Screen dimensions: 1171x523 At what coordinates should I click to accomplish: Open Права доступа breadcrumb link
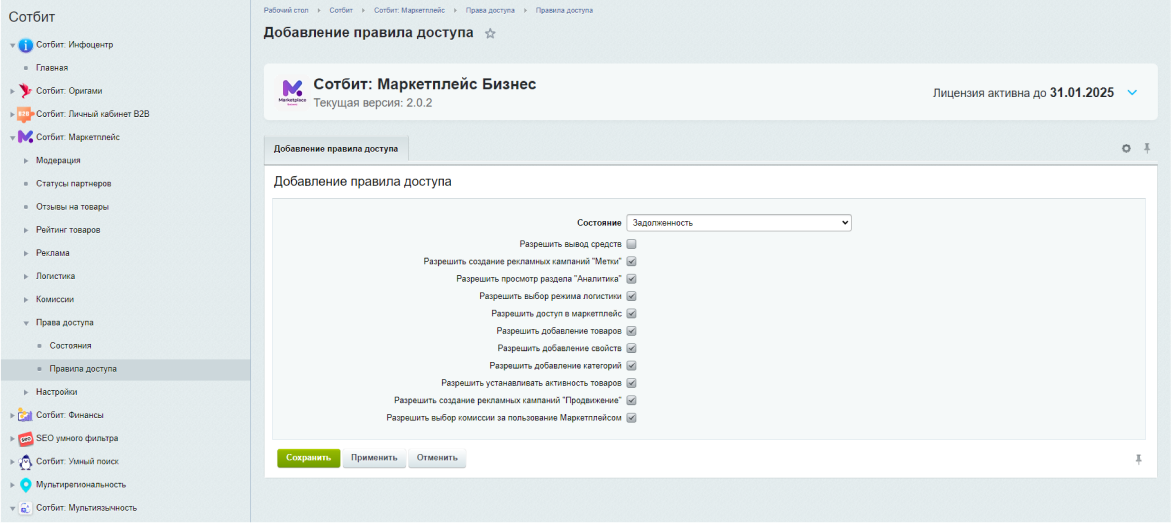(490, 10)
